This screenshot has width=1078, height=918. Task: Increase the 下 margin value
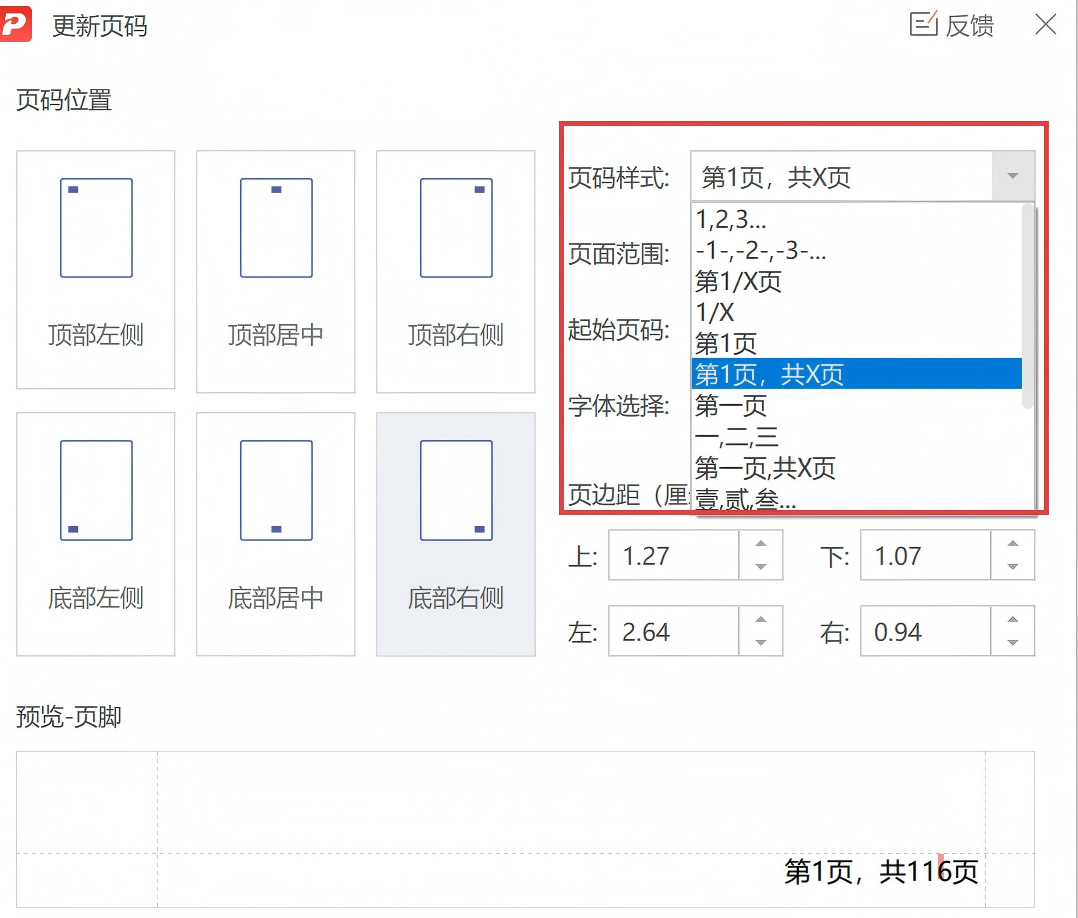click(1013, 543)
